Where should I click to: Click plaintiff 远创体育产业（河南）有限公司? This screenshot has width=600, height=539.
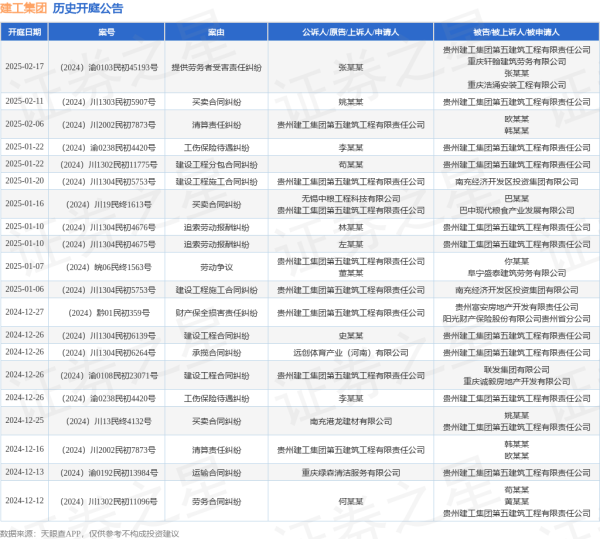(x=351, y=353)
